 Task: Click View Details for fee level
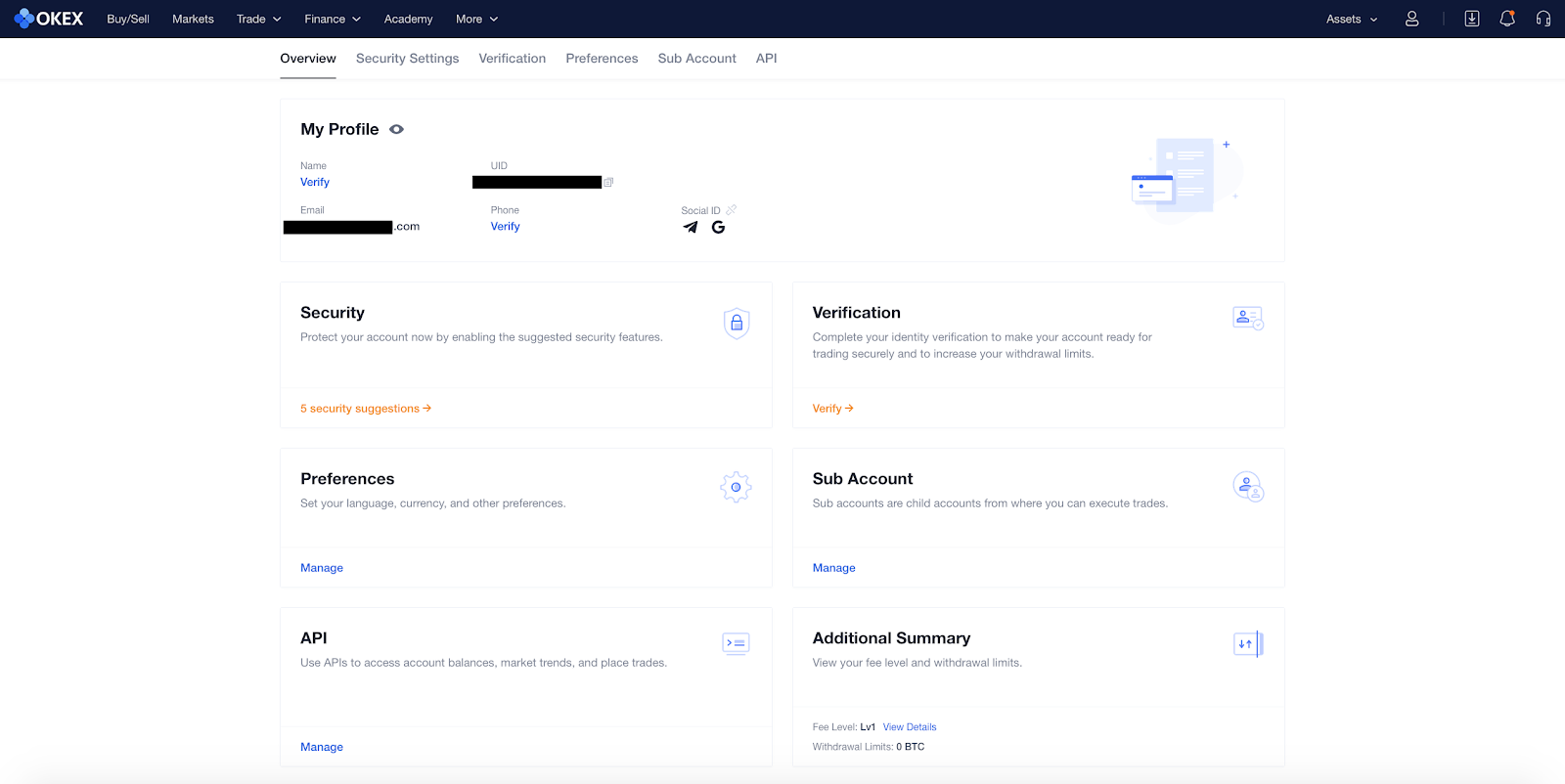click(x=909, y=727)
